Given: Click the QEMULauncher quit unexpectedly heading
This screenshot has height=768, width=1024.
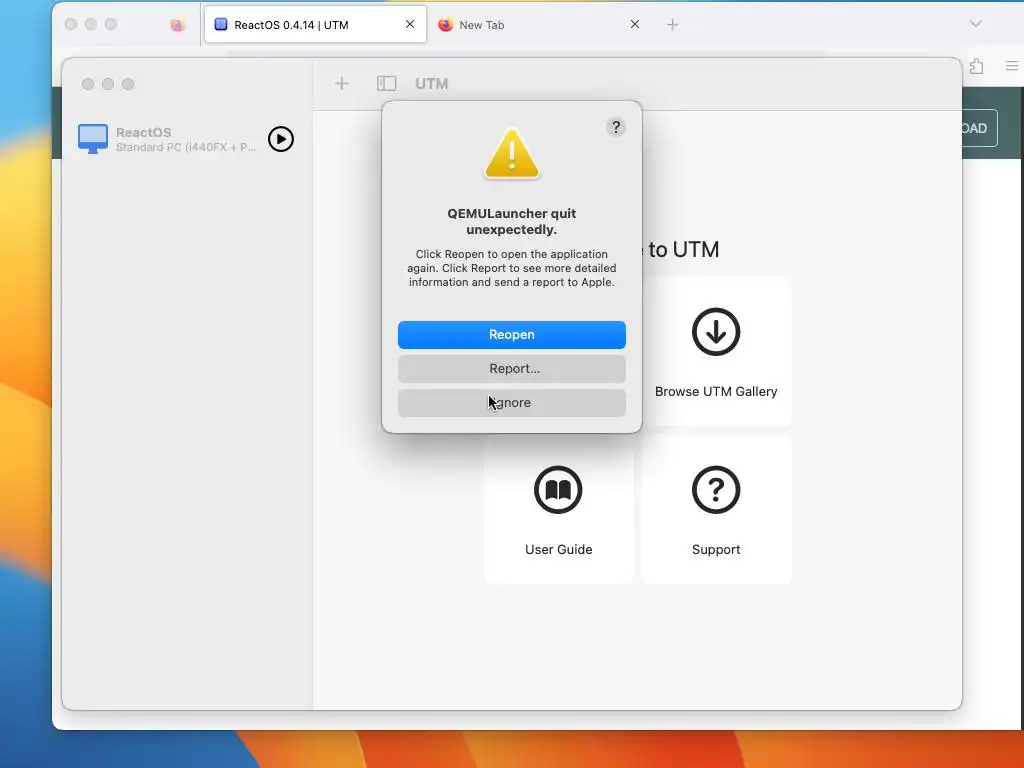Looking at the screenshot, I should click(x=511, y=221).
